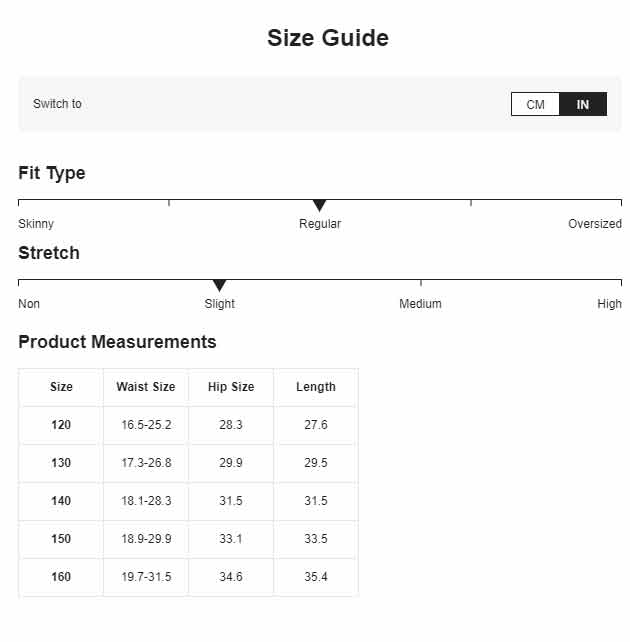Click the Size column header
This screenshot has width=630, height=642.
[61, 387]
